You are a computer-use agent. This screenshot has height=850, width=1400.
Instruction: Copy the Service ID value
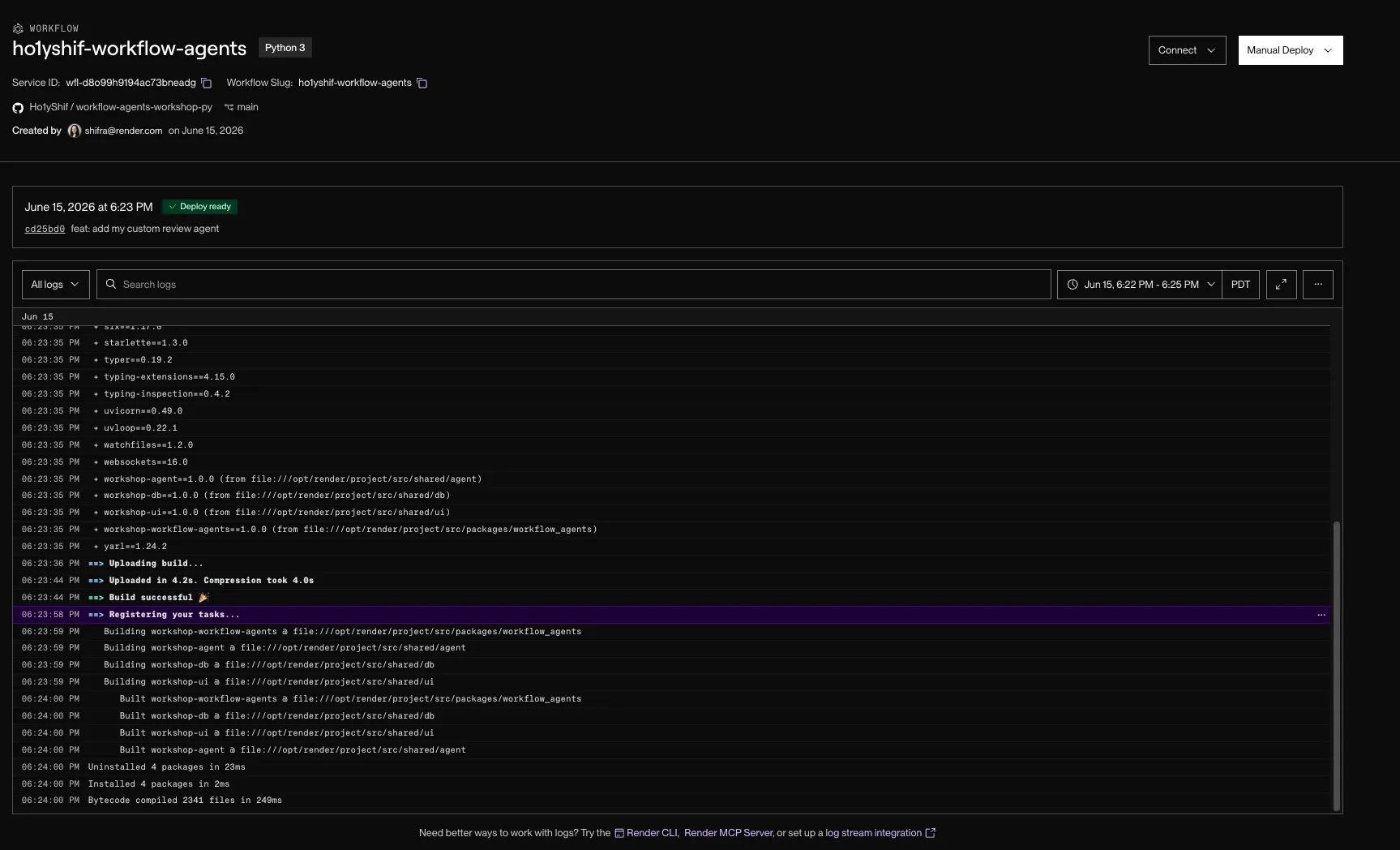click(207, 83)
